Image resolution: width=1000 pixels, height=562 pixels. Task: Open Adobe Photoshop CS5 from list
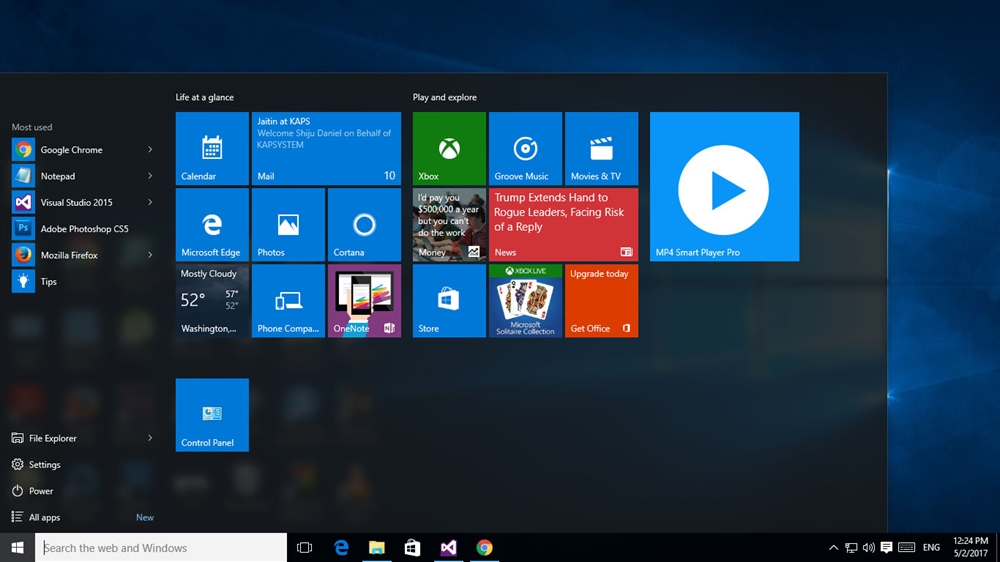click(84, 228)
